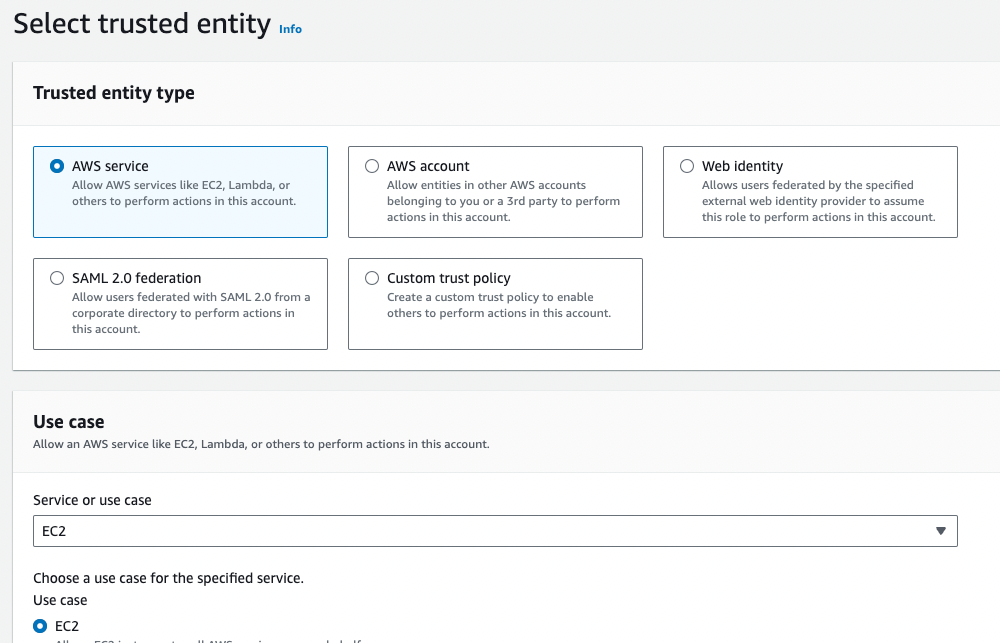Click the EC2 label next to the use case radio
Viewport: 1000px width, 643px height.
click(67, 626)
